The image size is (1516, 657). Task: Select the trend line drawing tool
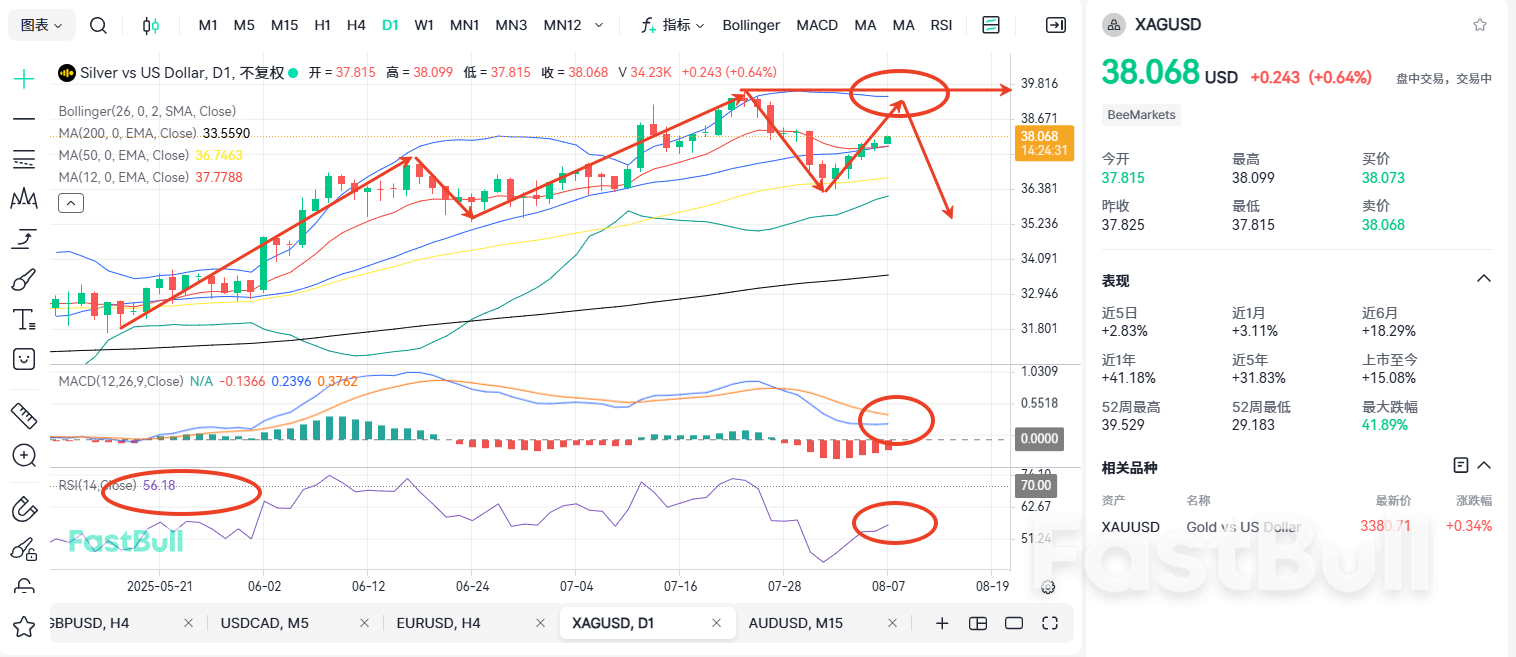24,118
